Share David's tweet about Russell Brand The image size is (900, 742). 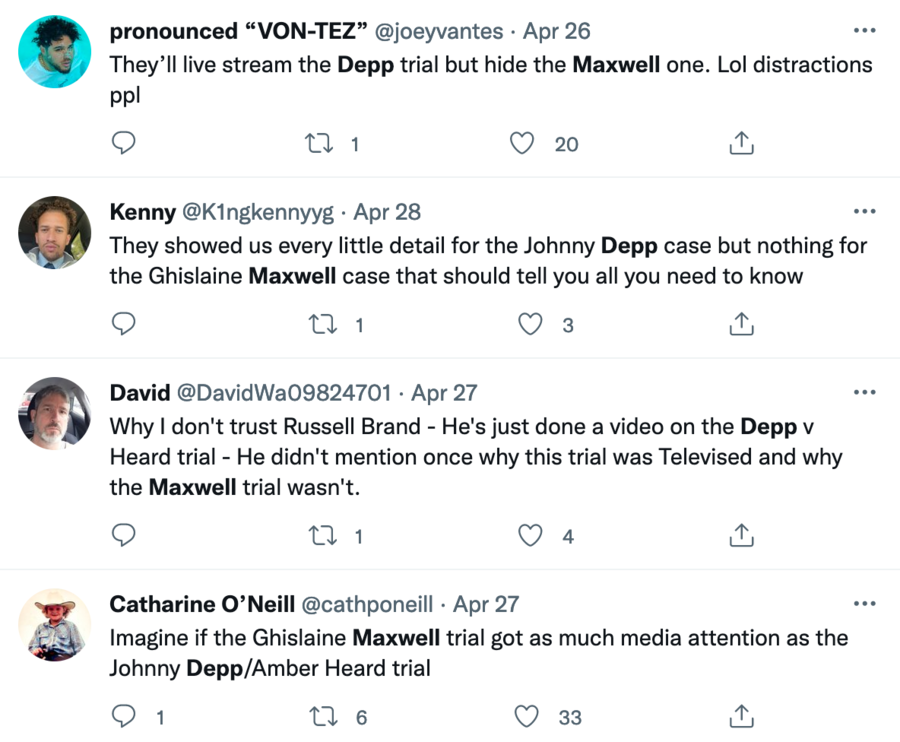click(x=740, y=536)
